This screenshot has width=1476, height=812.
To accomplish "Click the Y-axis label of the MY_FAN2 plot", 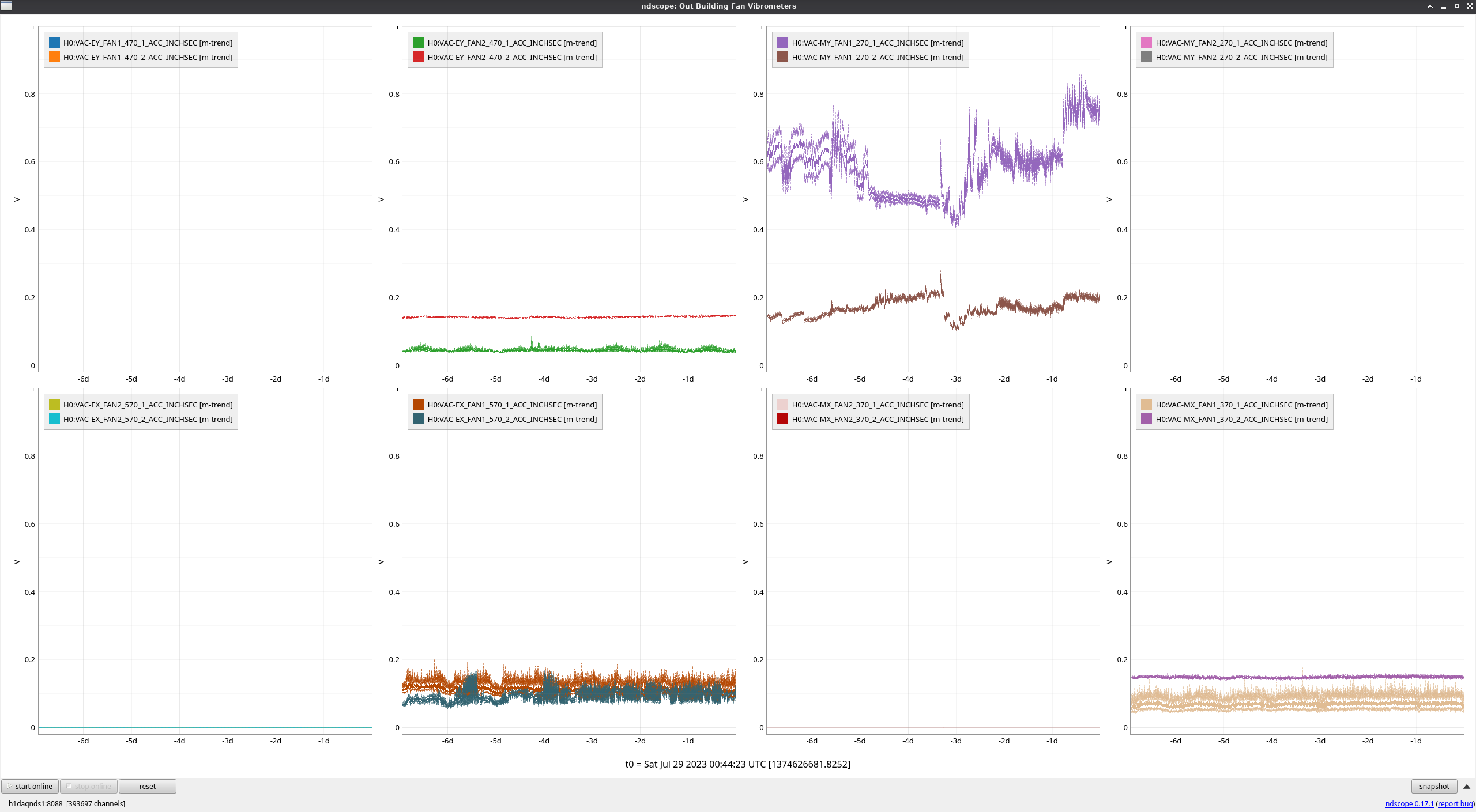I will (x=1109, y=199).
